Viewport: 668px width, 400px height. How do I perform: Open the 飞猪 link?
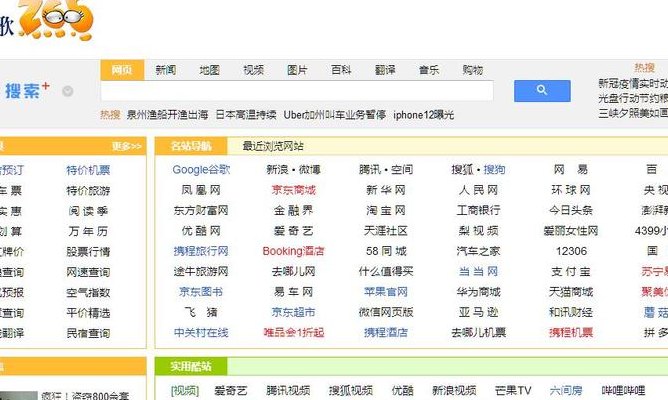pos(201,312)
